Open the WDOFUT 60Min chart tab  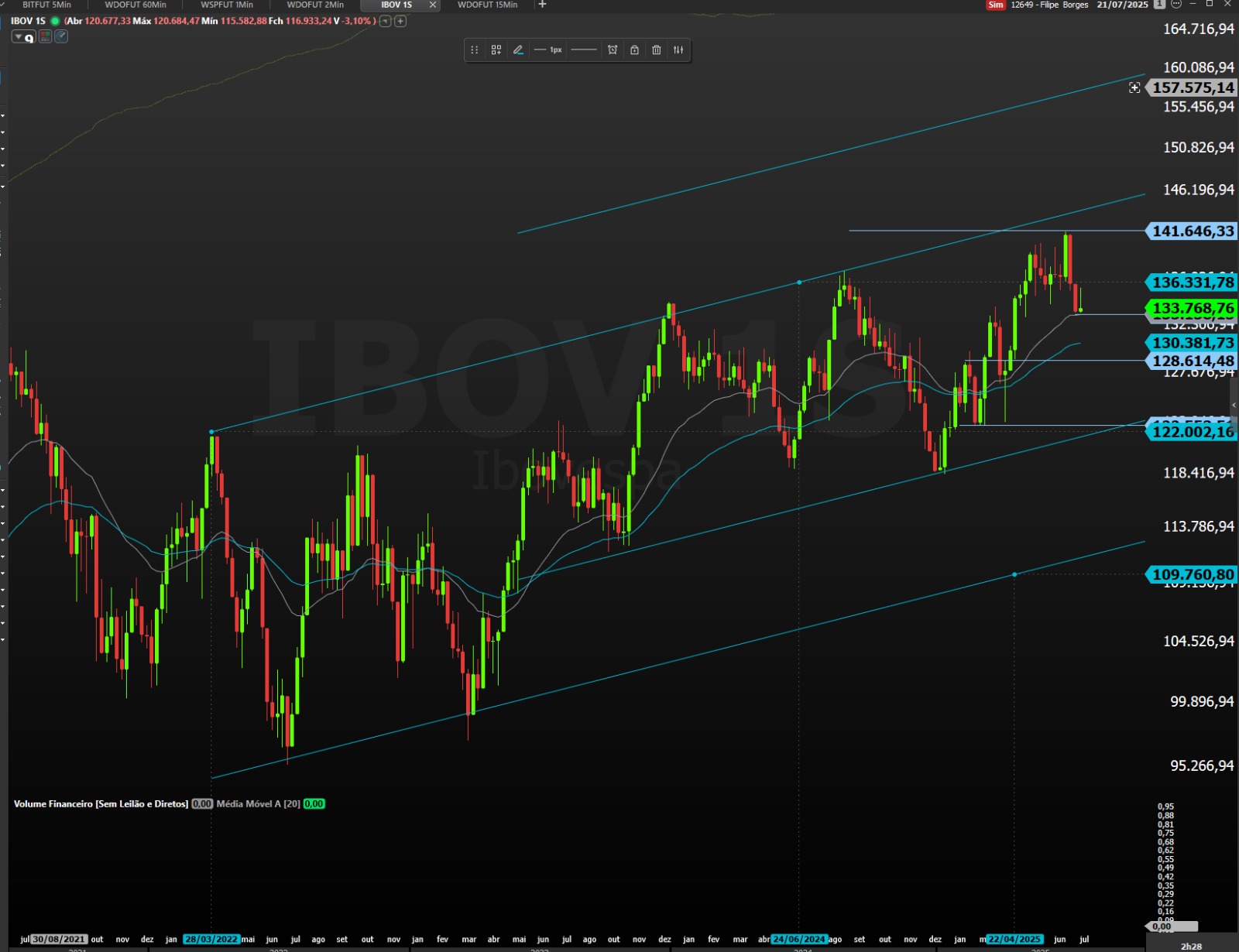[136, 5]
